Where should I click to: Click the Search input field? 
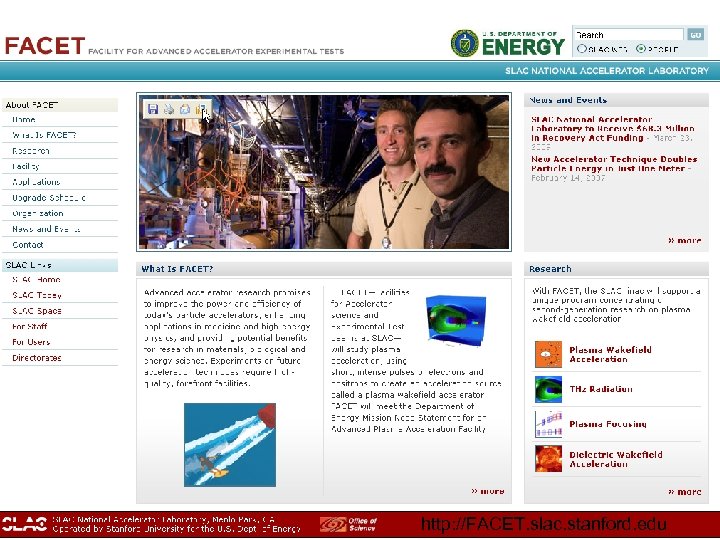click(x=629, y=35)
